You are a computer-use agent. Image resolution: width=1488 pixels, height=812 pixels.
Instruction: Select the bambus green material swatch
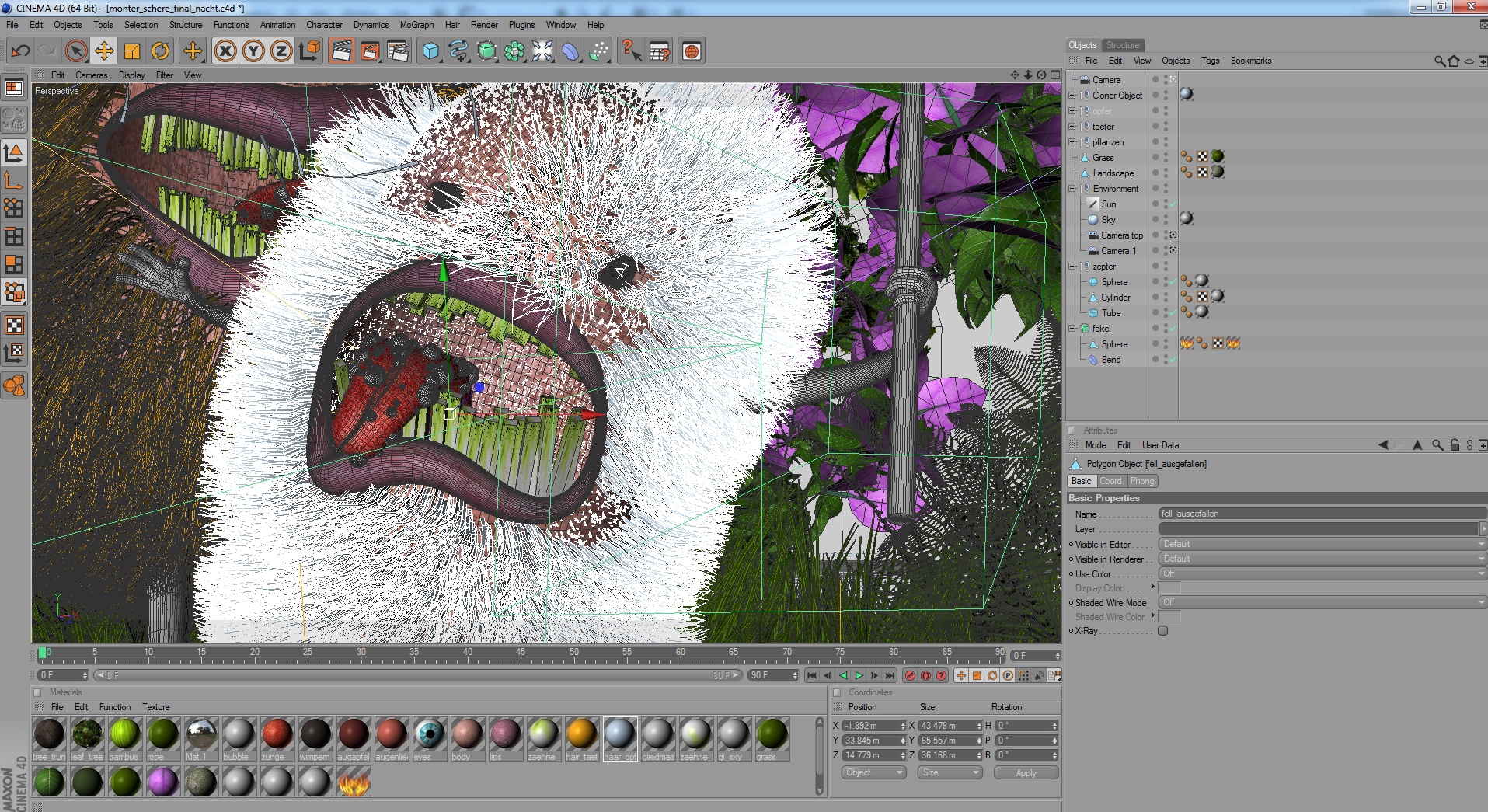(x=124, y=739)
